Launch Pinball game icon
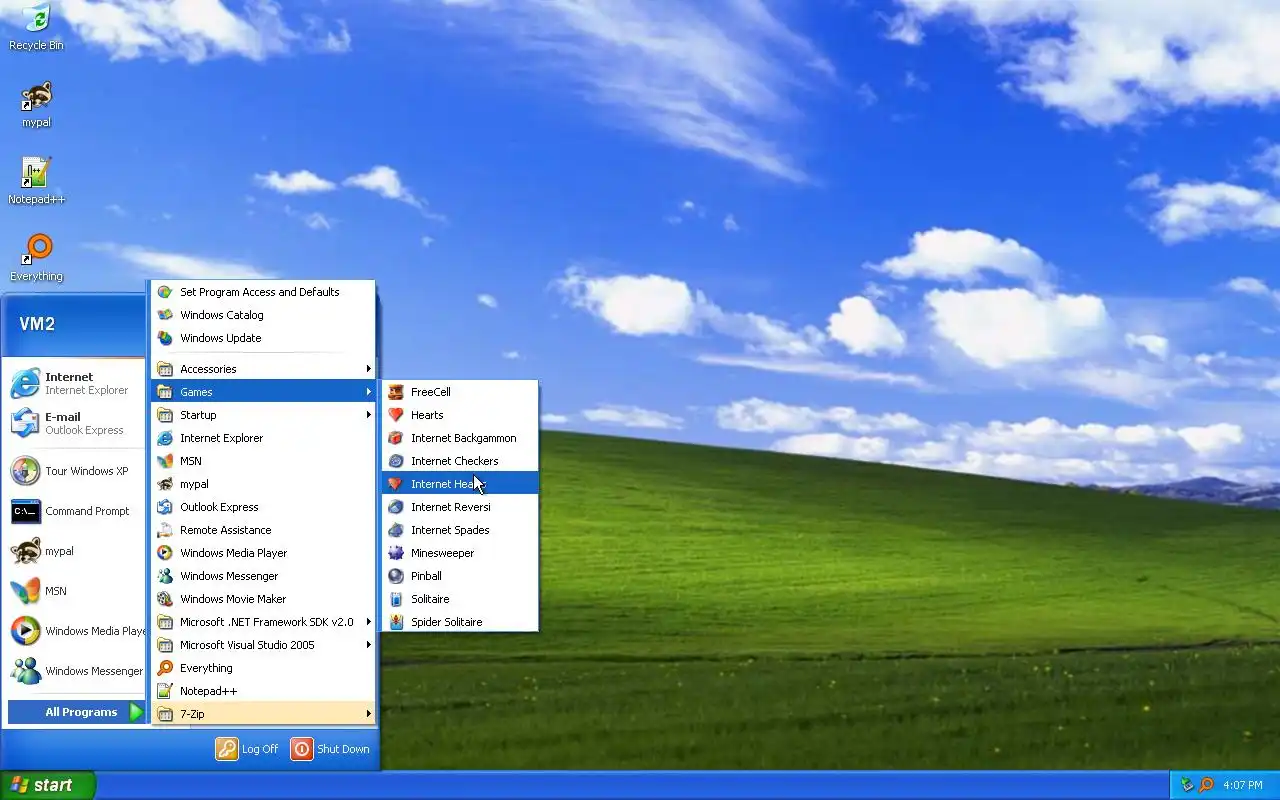This screenshot has height=800, width=1280. 396,576
